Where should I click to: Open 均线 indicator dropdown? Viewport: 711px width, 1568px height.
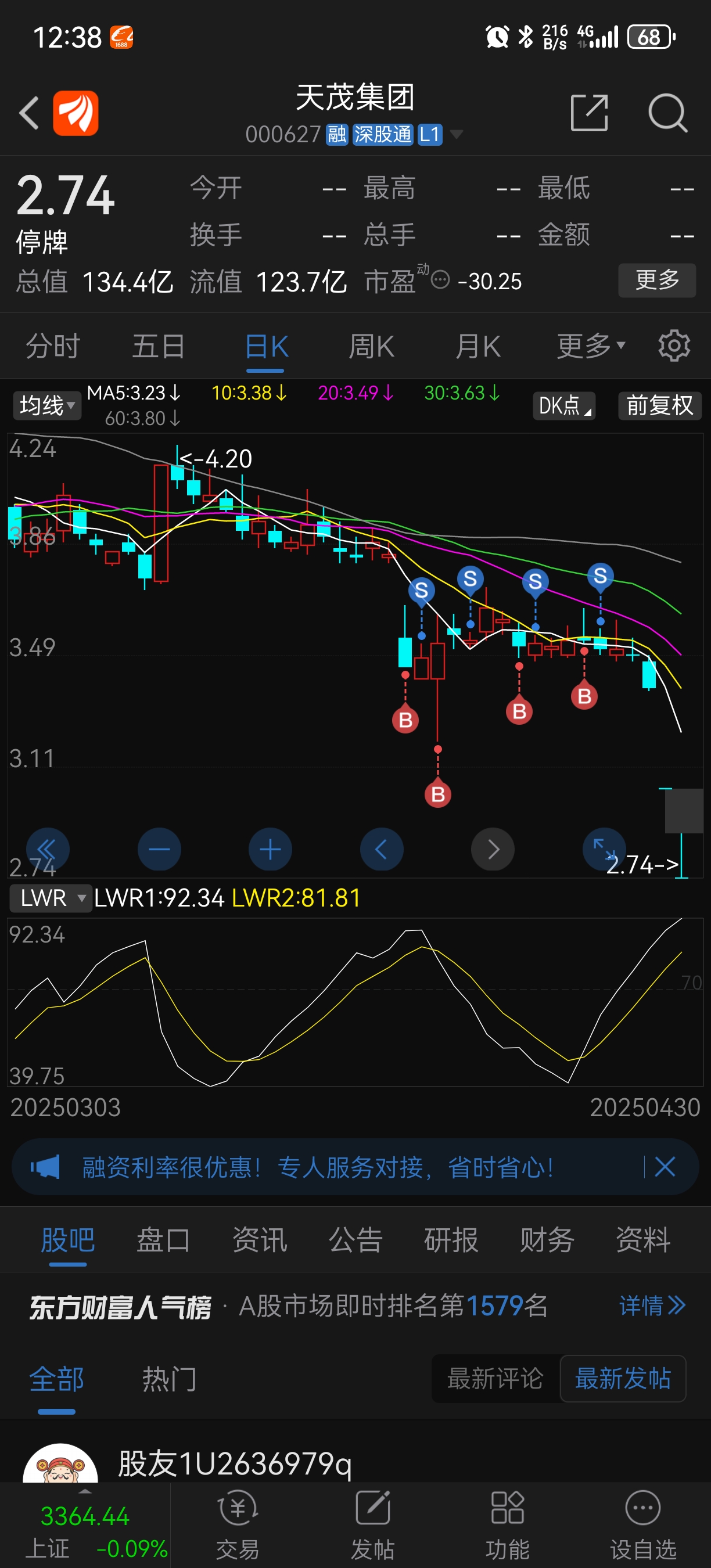pyautogui.click(x=47, y=405)
